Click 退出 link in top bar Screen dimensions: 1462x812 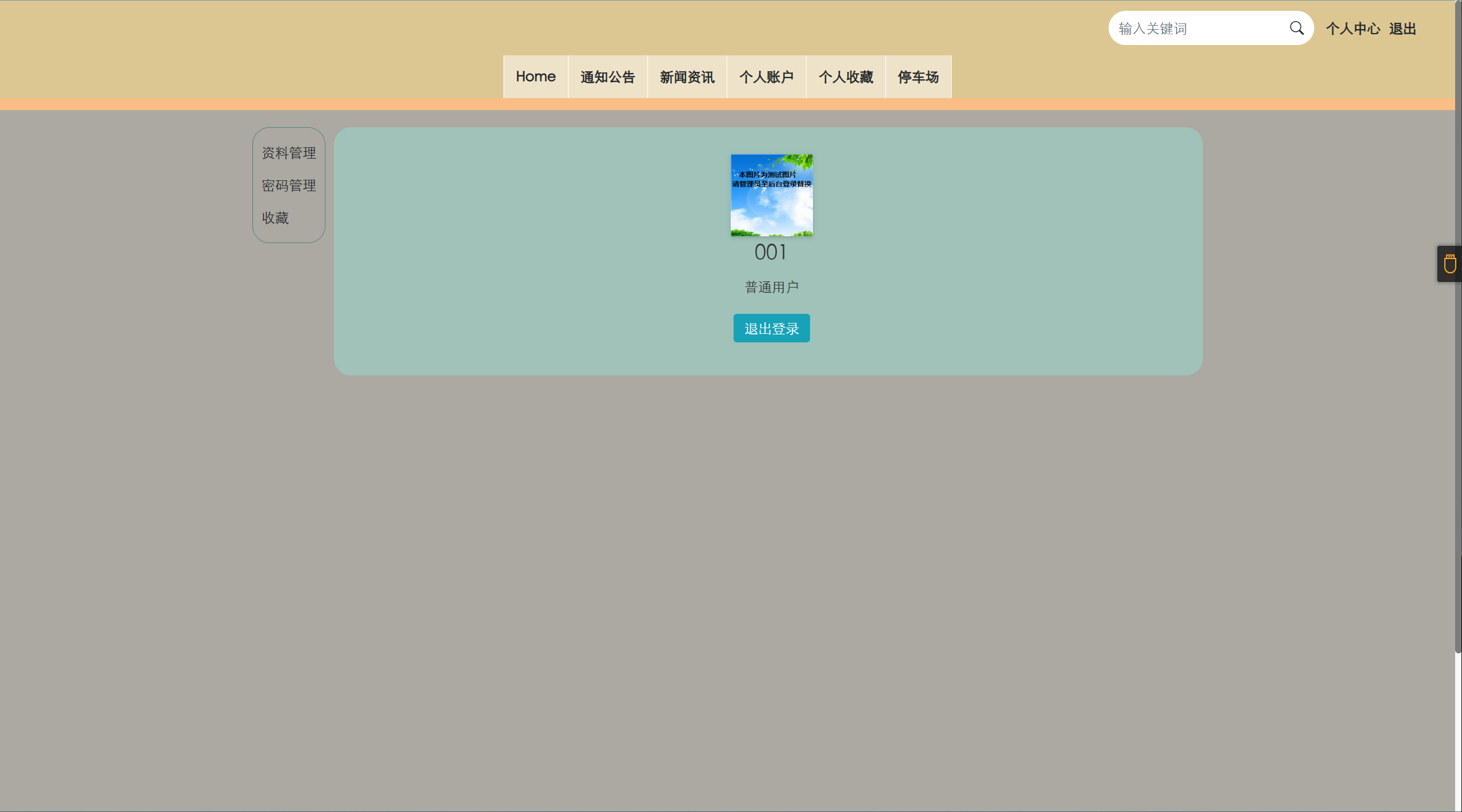click(x=1403, y=29)
